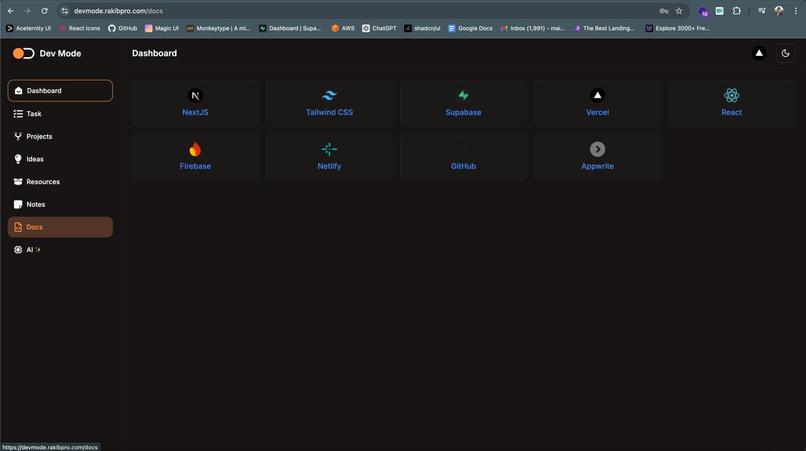This screenshot has width=806, height=451.
Task: Open the Magic UI bookmark
Action: pos(162,28)
